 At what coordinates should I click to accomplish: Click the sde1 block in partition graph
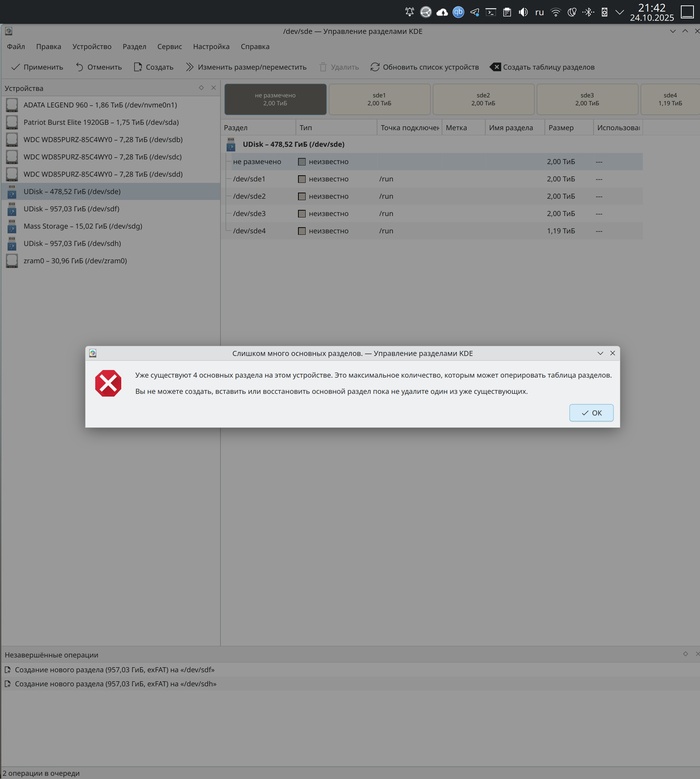379,99
